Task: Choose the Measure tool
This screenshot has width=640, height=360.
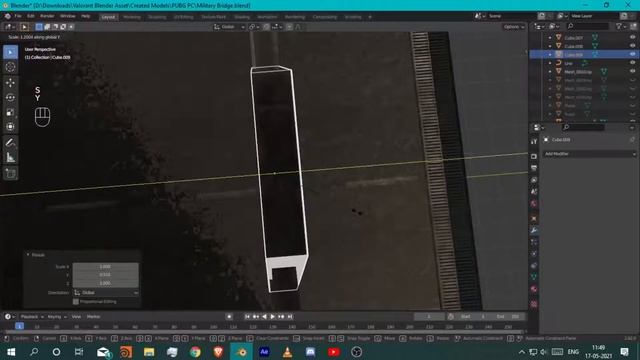Action: [x=11, y=158]
